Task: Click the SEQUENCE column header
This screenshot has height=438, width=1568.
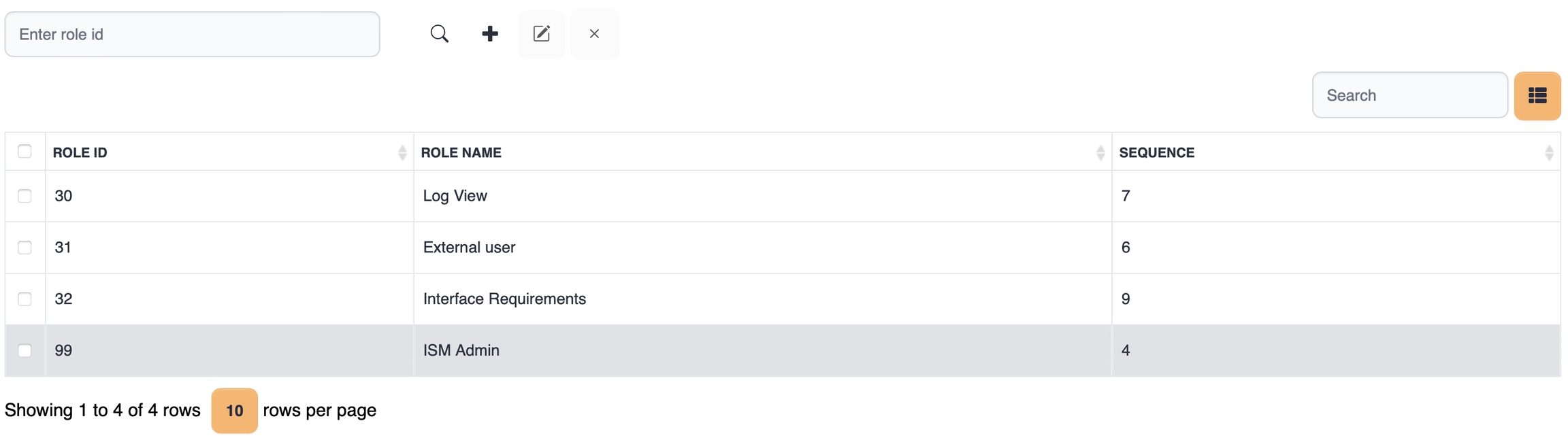Action: tap(1156, 152)
